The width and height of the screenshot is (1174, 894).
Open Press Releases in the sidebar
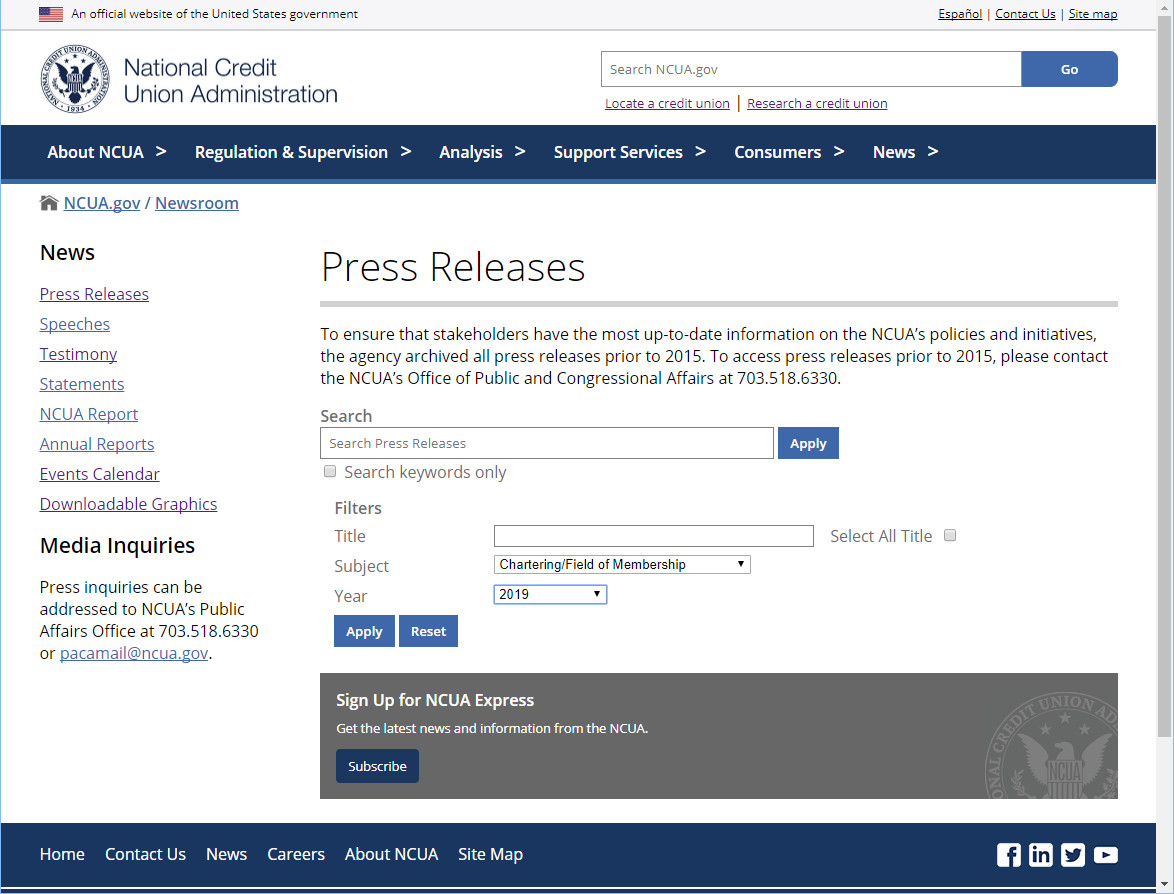click(94, 294)
